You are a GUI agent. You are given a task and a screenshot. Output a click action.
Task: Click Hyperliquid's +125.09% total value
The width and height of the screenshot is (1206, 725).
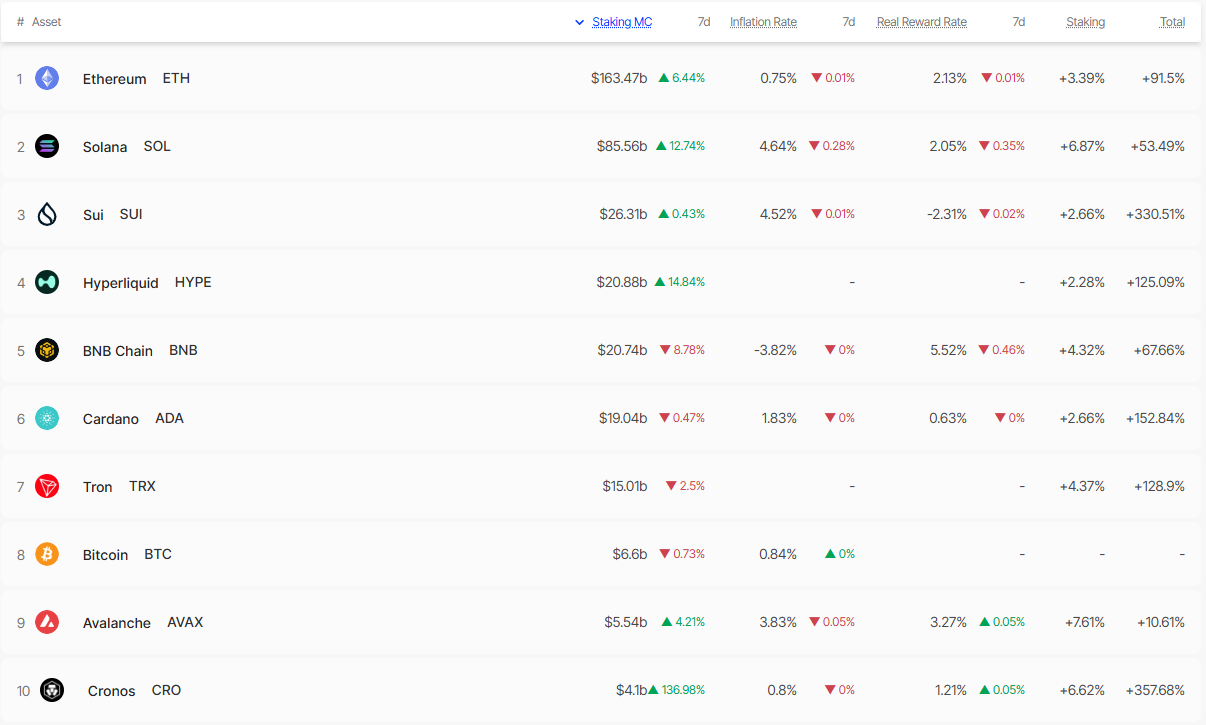[1155, 282]
